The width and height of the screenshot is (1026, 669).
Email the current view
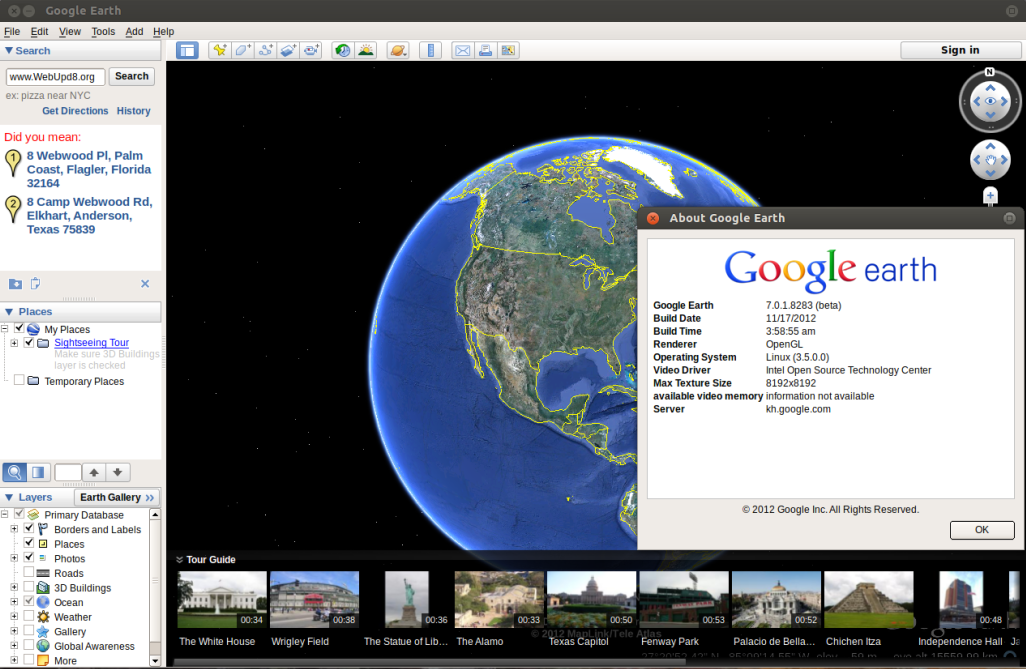point(463,50)
